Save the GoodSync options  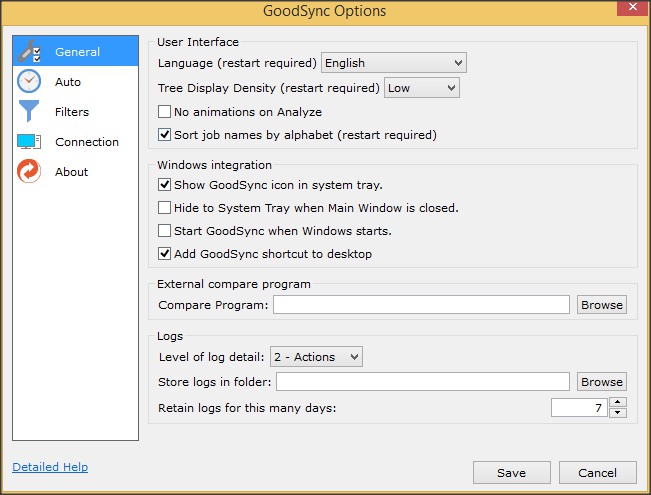[x=512, y=473]
